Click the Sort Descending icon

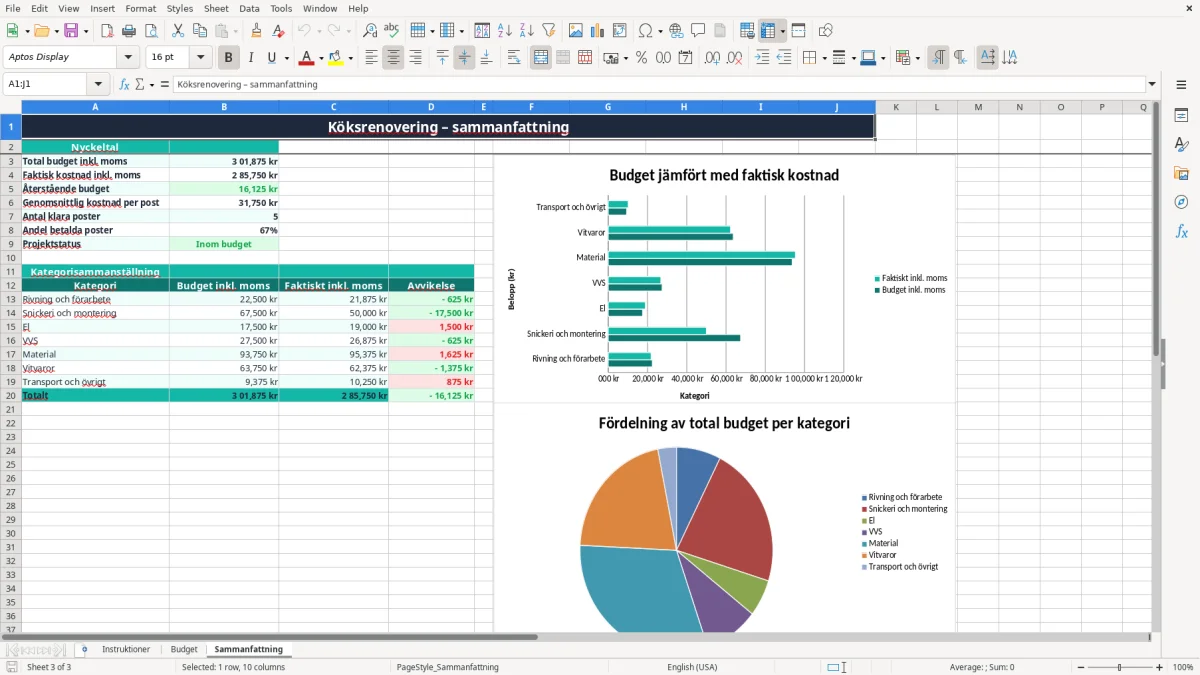point(527,31)
